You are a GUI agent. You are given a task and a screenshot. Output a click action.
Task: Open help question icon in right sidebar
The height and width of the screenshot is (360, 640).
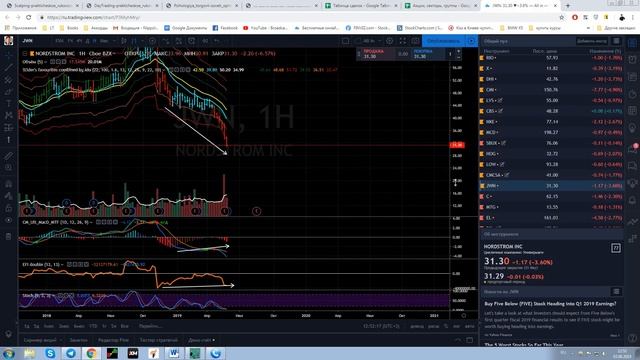[x=632, y=338]
